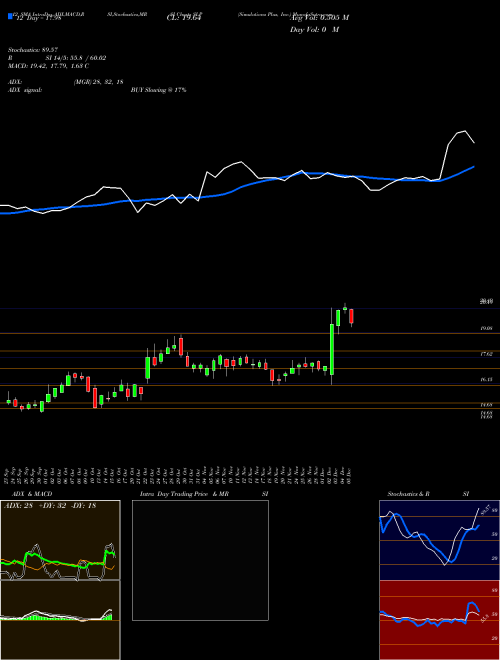Screen dimensions: 500x660
Task: Click the '(MGR) 28, 32, 18' ADX values
Action: click(98, 82)
